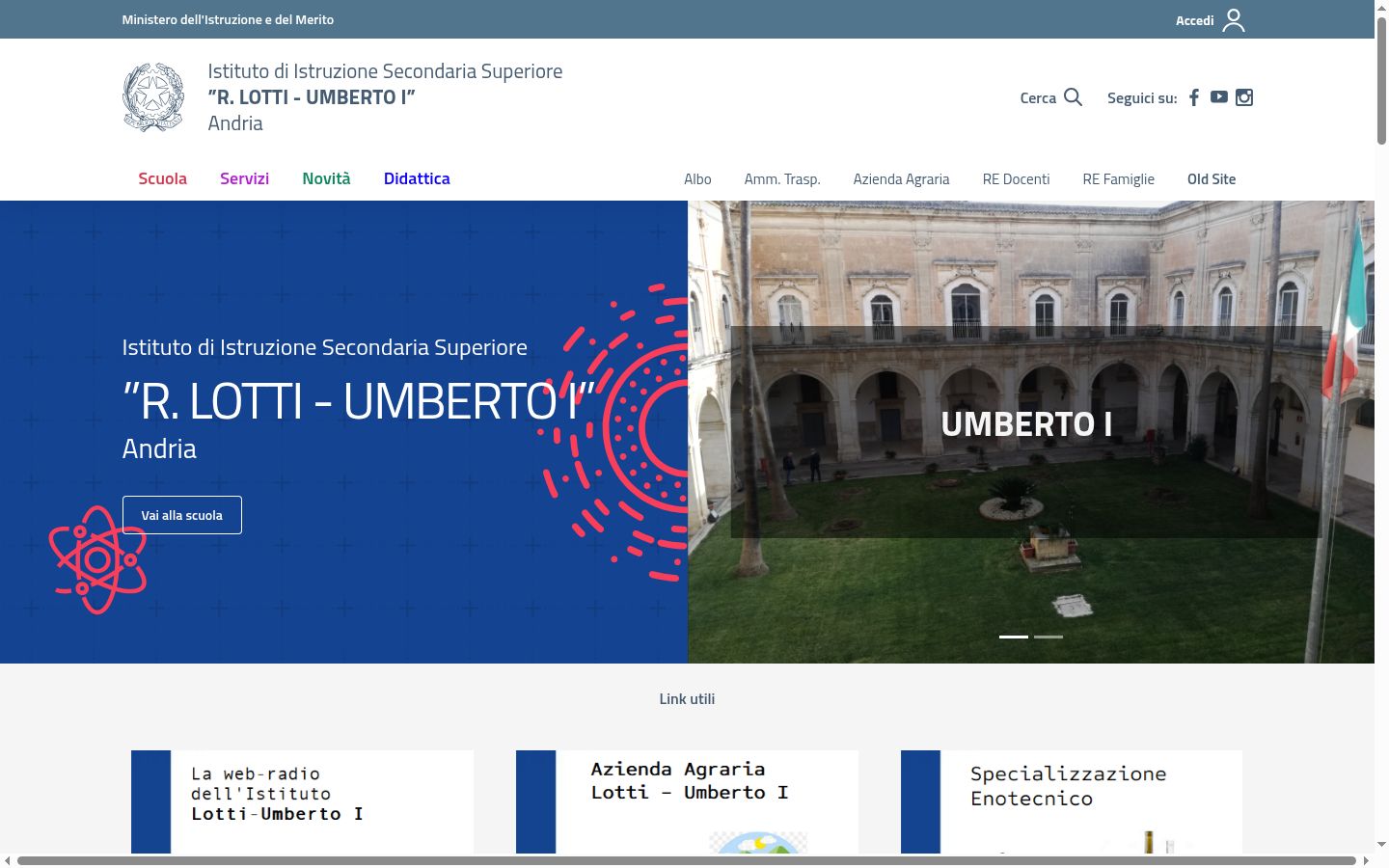1389x868 pixels.
Task: Click the Link utili heading
Action: [687, 699]
